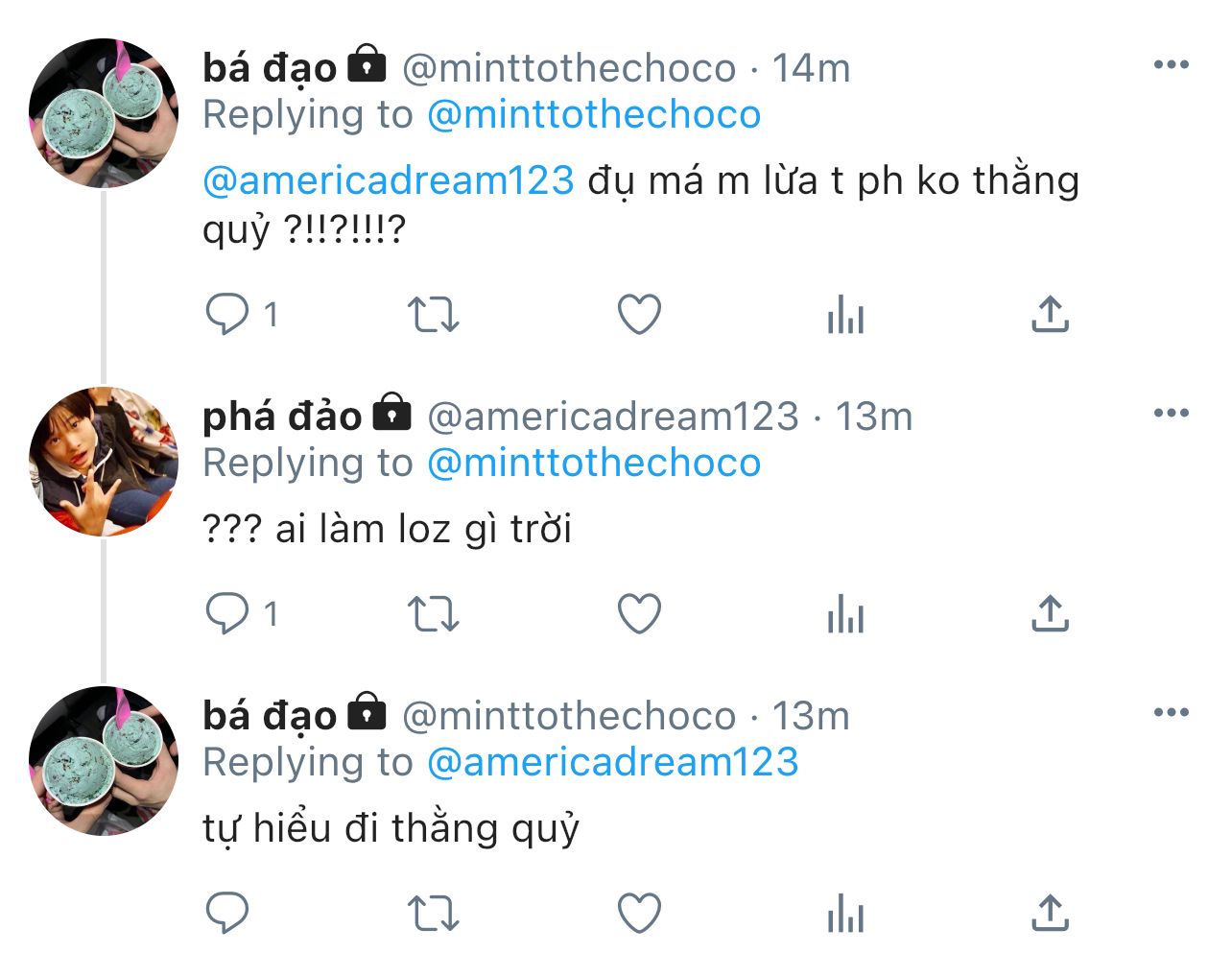Share the phá đảo tweet
This screenshot has height=953, width=1232.
[x=1051, y=613]
